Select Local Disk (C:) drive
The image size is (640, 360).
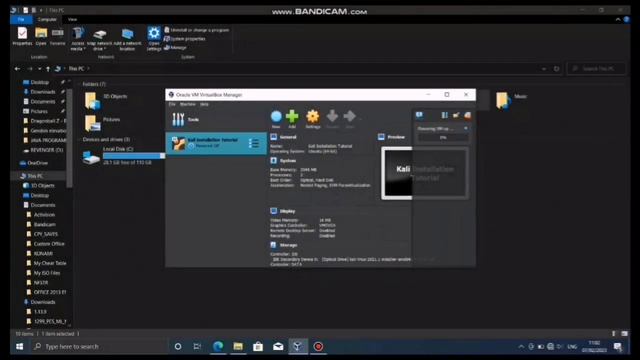coord(124,156)
